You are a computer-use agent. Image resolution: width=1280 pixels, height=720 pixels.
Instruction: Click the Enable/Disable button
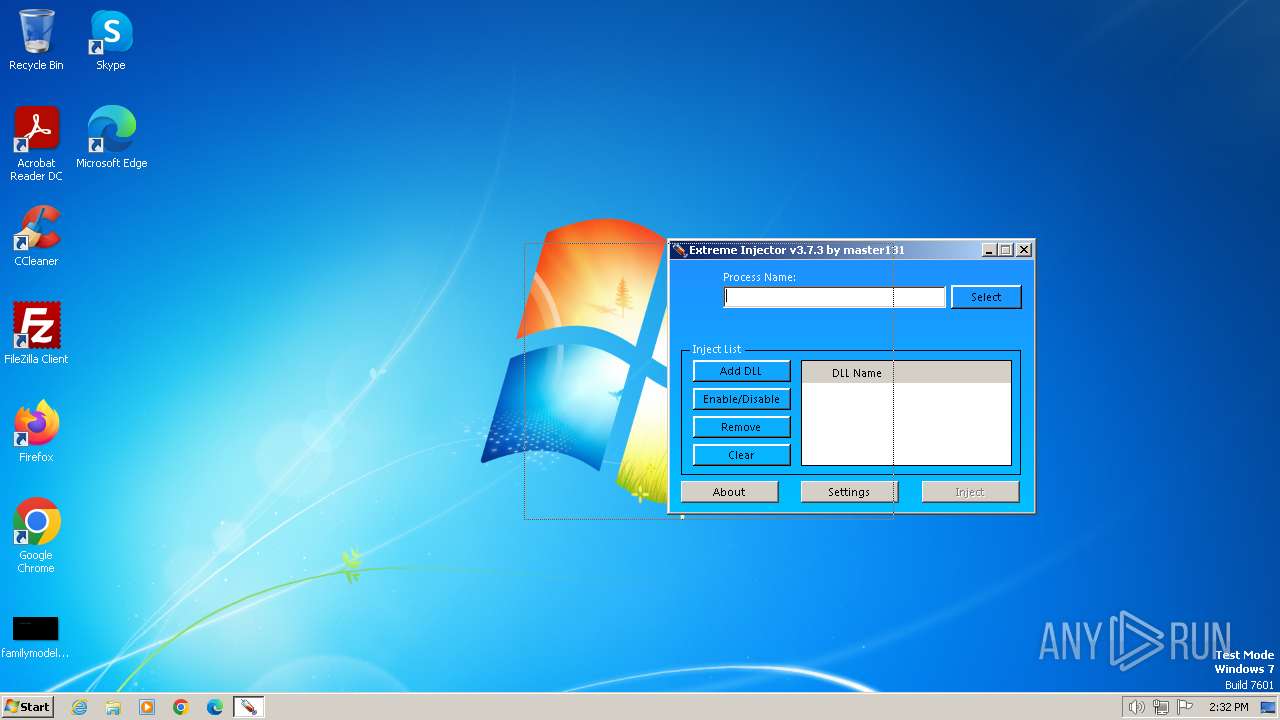point(741,399)
